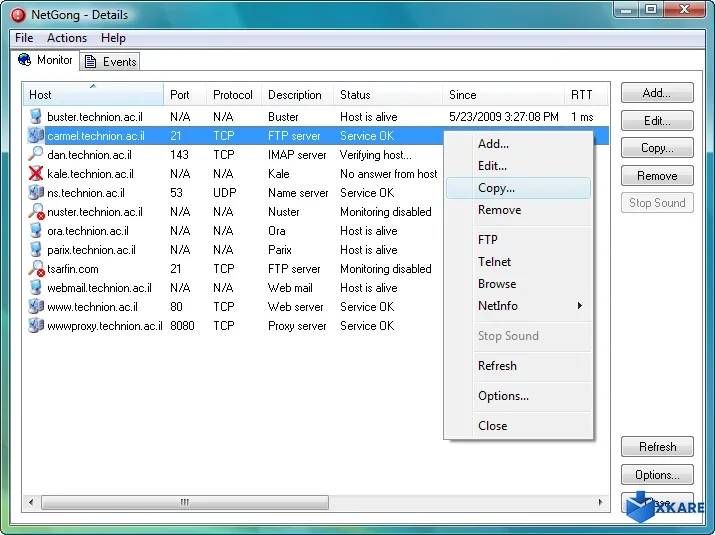Click the Add... button on the right
The width and height of the screenshot is (715, 535).
click(657, 93)
